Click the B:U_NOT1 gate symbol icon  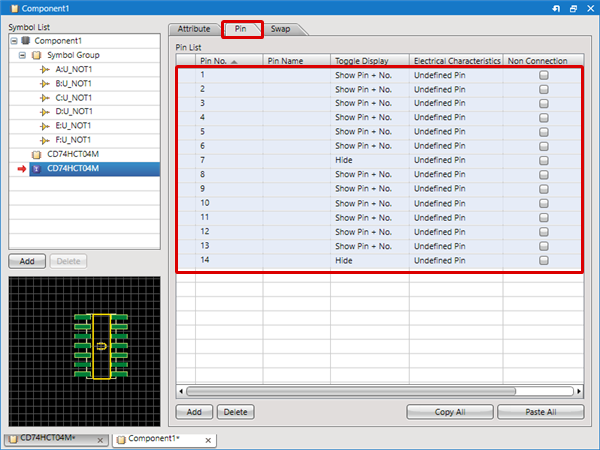(45, 83)
